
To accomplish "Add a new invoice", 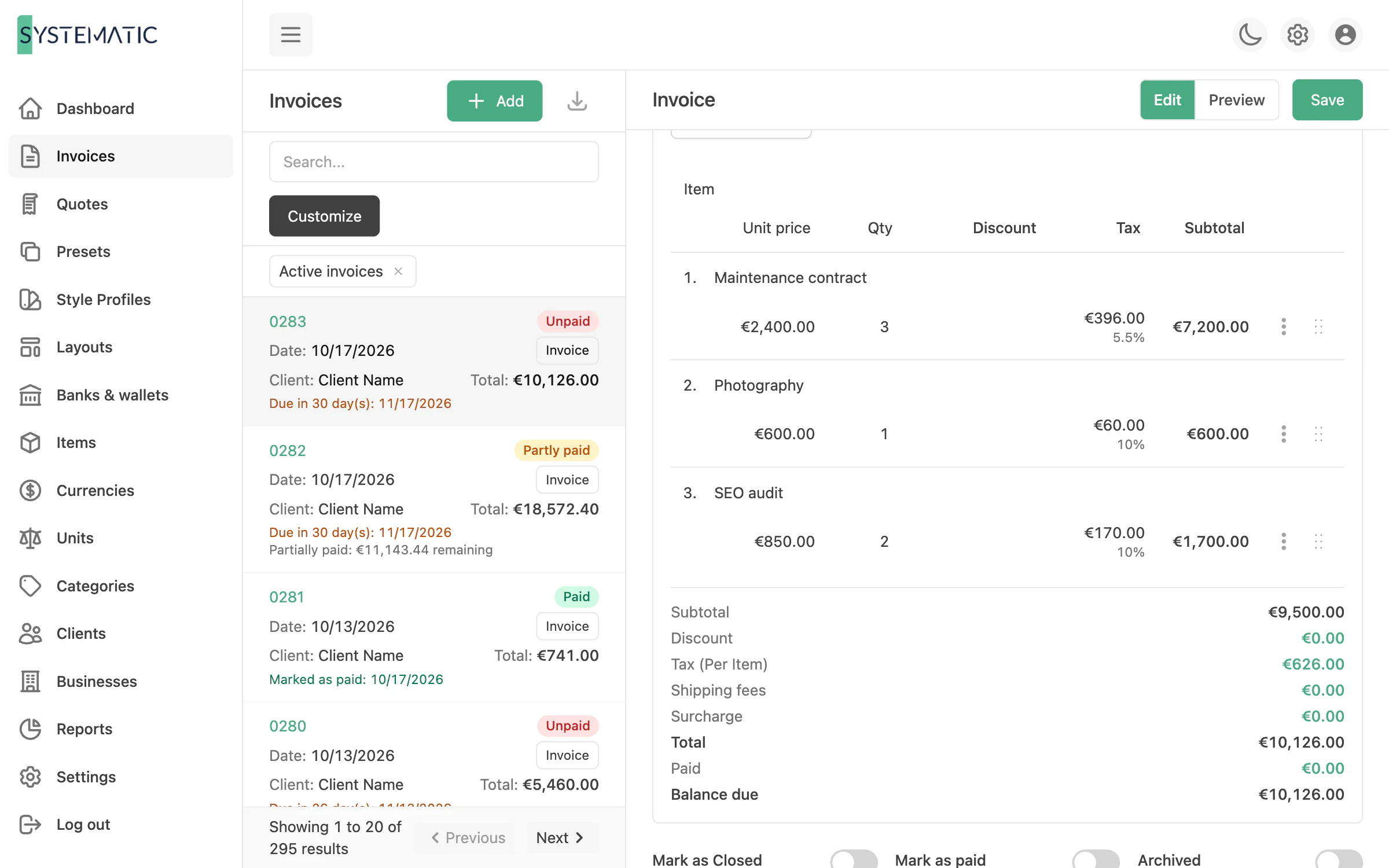I will (x=494, y=101).
